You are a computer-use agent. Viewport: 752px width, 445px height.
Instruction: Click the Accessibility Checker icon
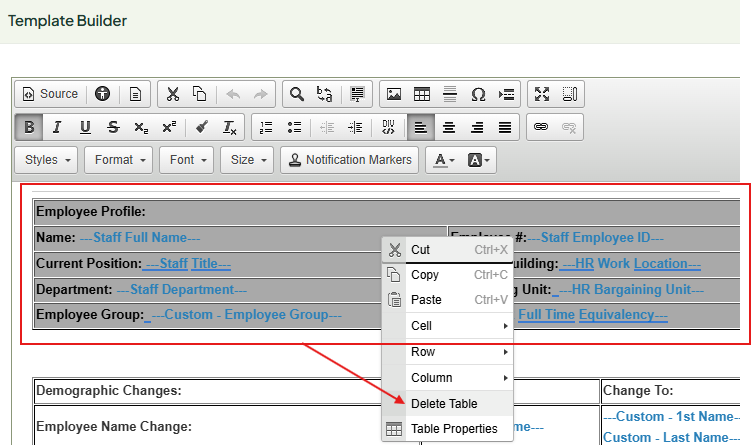click(102, 94)
